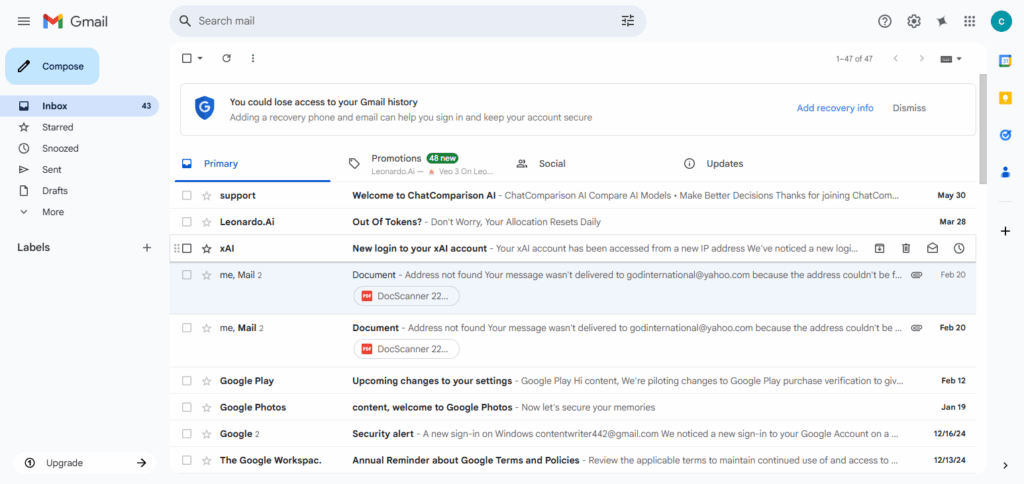Open the Support help icon
This screenshot has width=1024, height=484.
884,21
